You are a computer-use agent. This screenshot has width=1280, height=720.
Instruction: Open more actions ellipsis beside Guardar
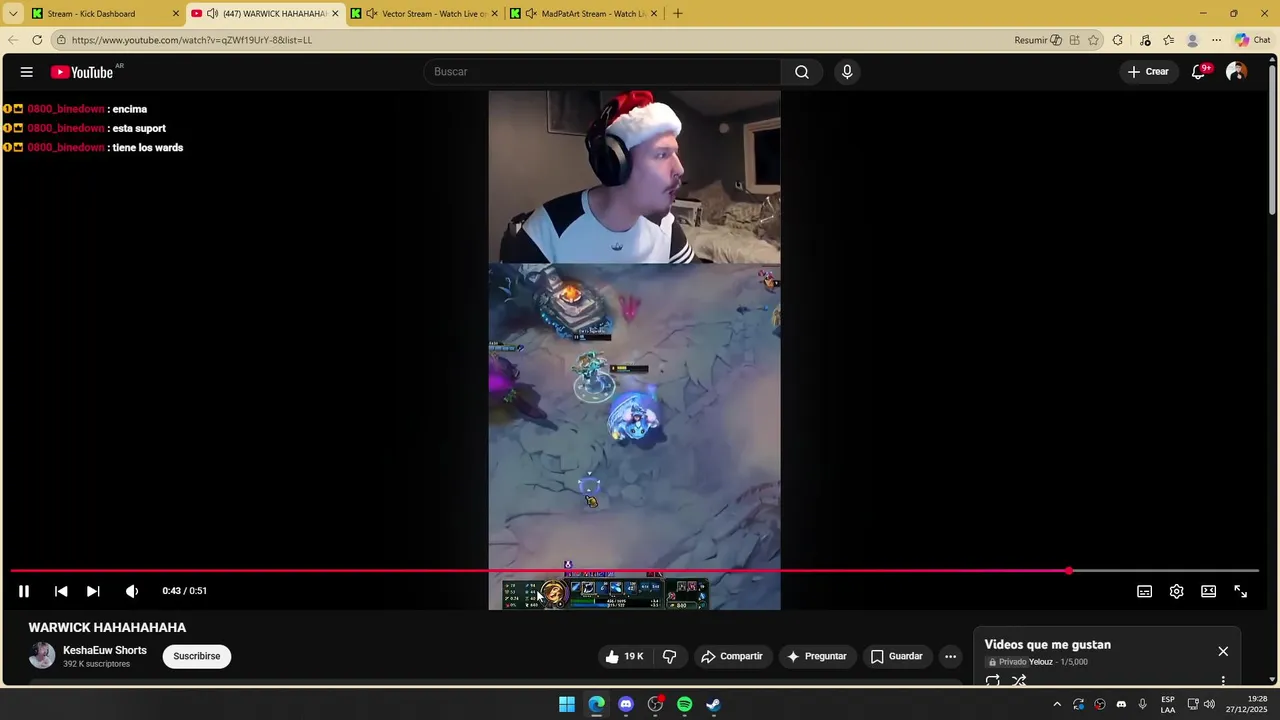[x=951, y=656]
